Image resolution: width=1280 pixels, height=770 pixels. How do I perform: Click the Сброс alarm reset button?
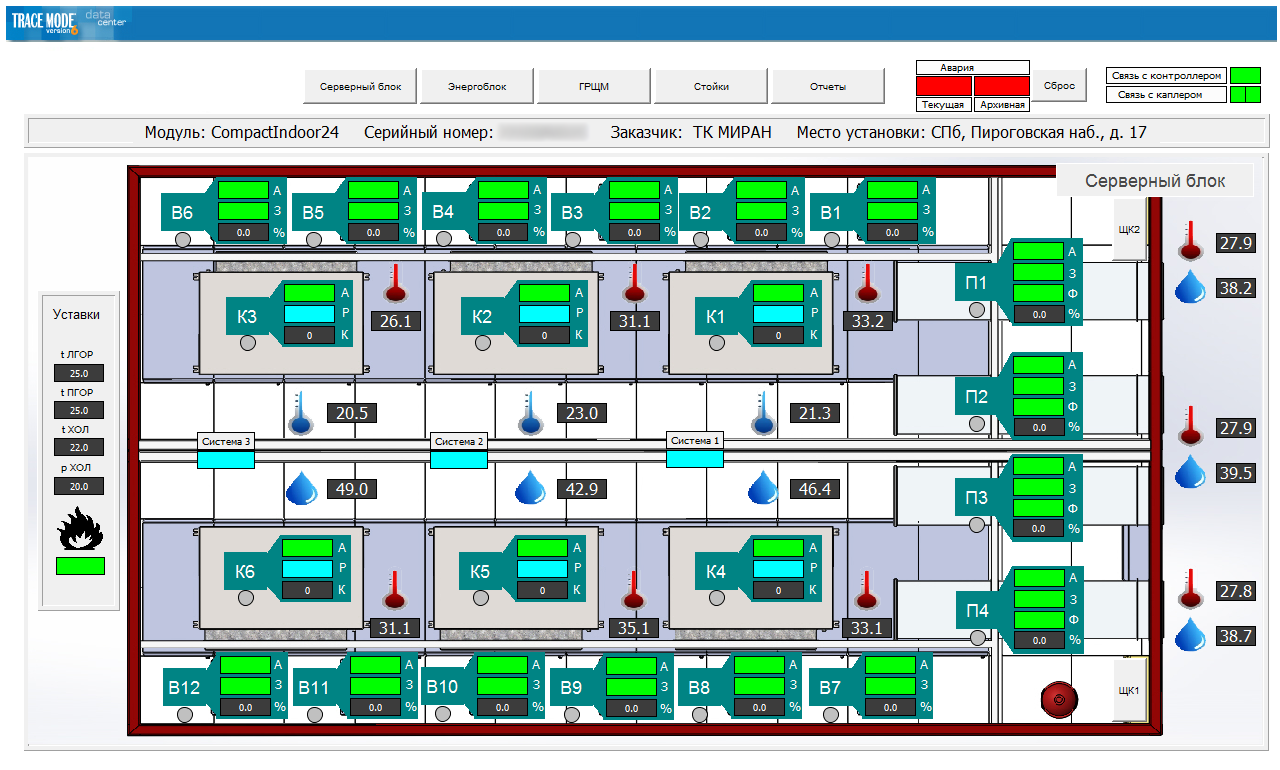pos(1059,86)
